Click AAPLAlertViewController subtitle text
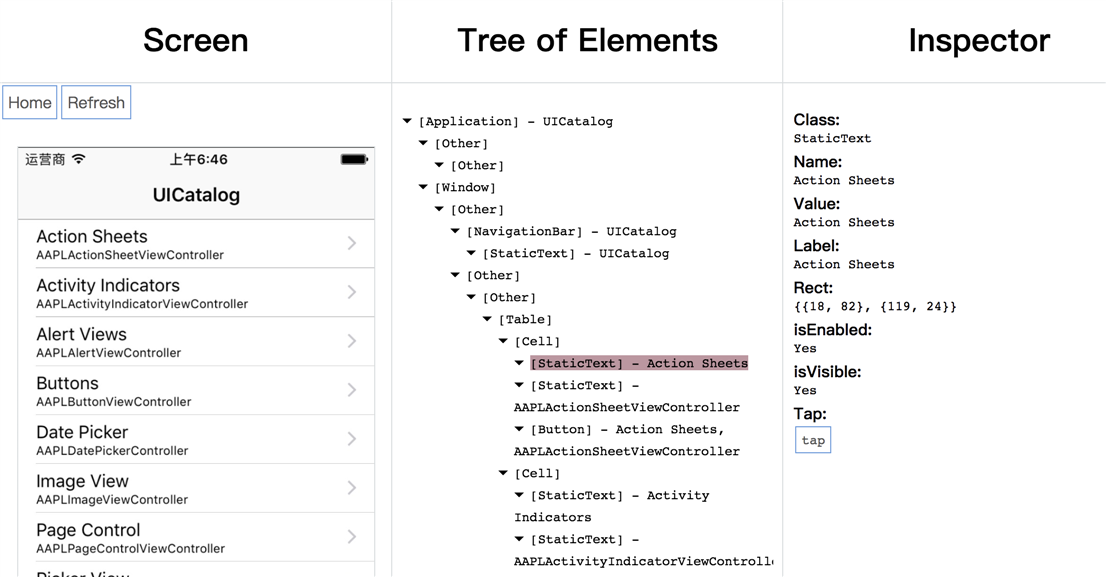 point(109,353)
